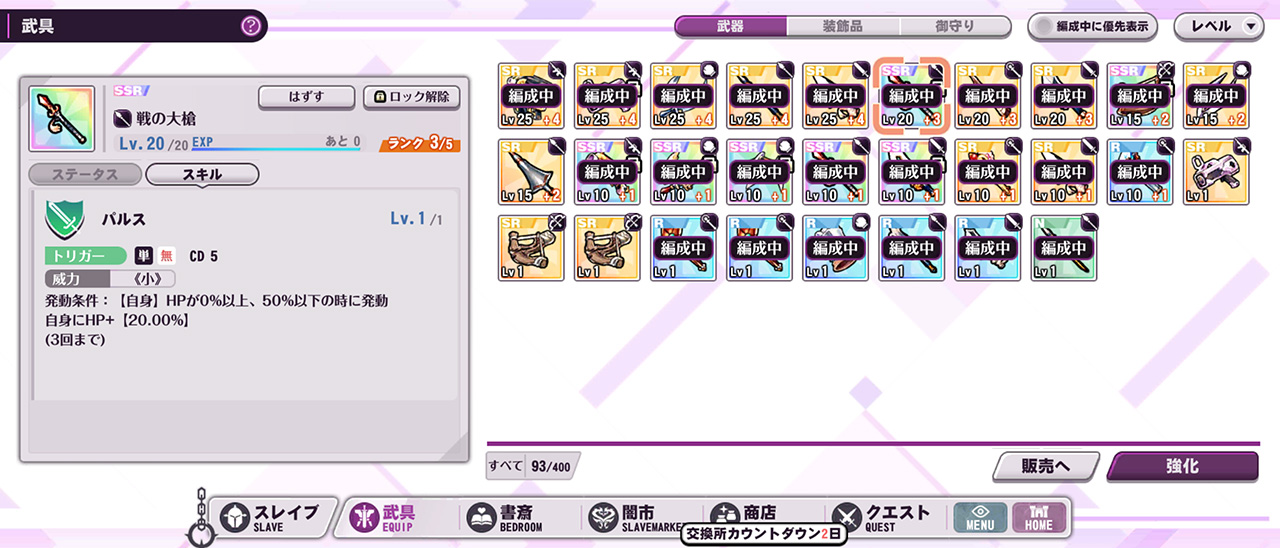Switch to the 御守り tab
The image size is (1280, 548).
click(x=955, y=27)
